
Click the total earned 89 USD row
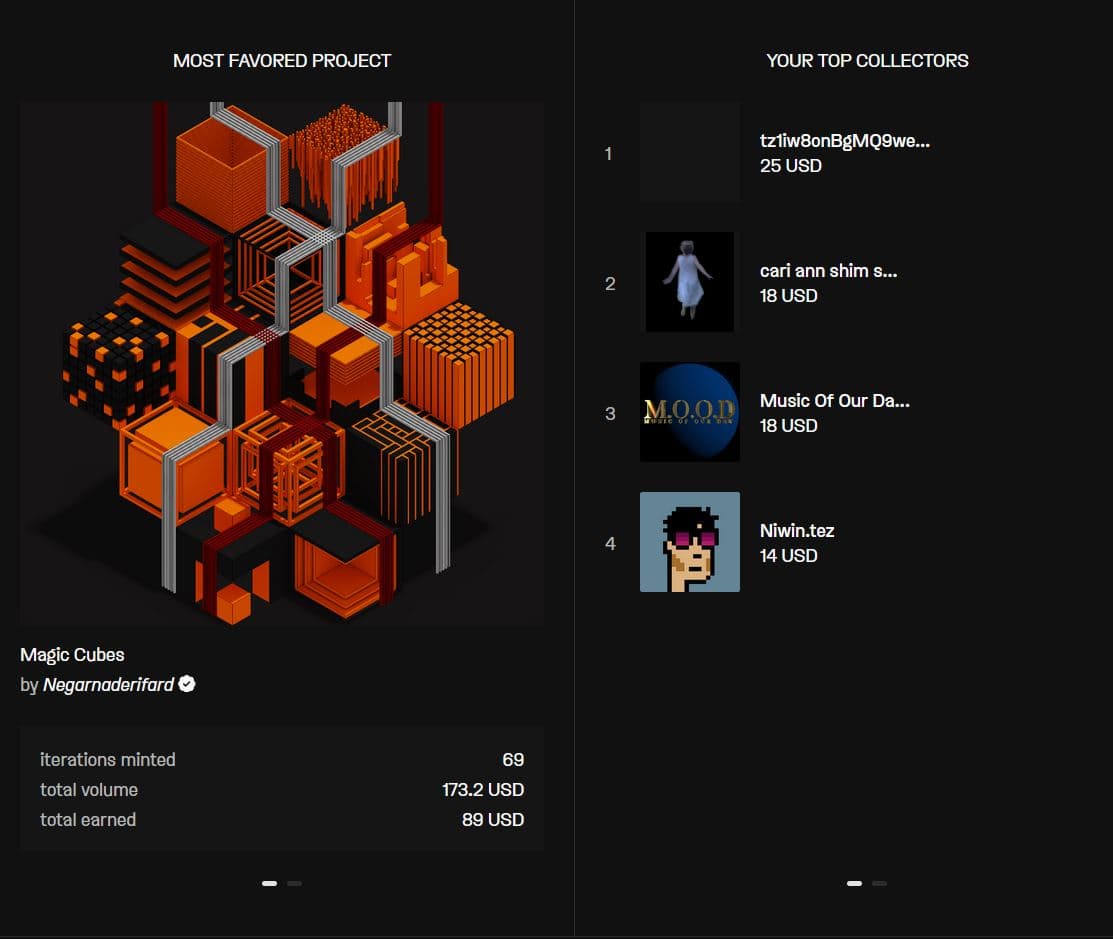282,820
